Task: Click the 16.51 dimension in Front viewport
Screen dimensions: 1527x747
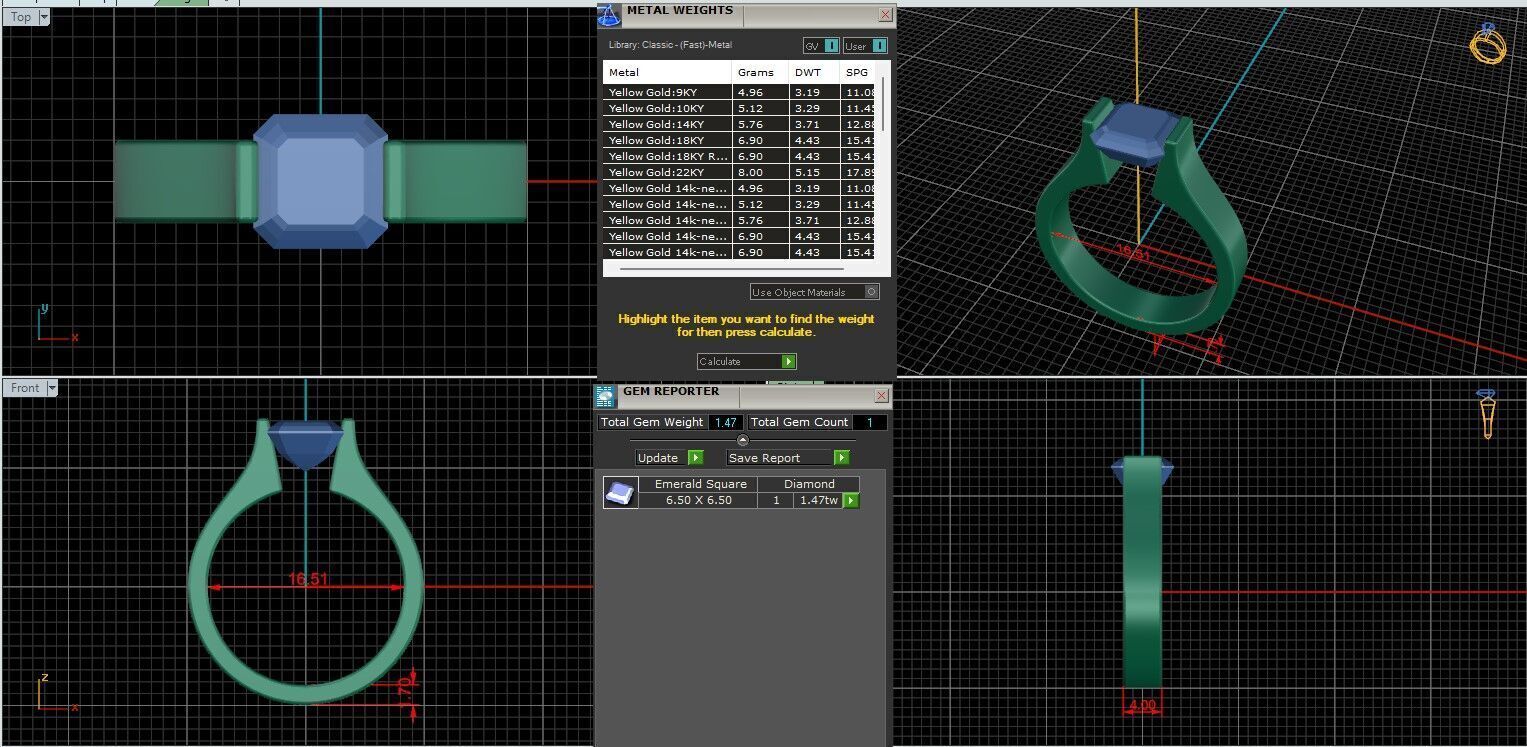Action: (308, 579)
